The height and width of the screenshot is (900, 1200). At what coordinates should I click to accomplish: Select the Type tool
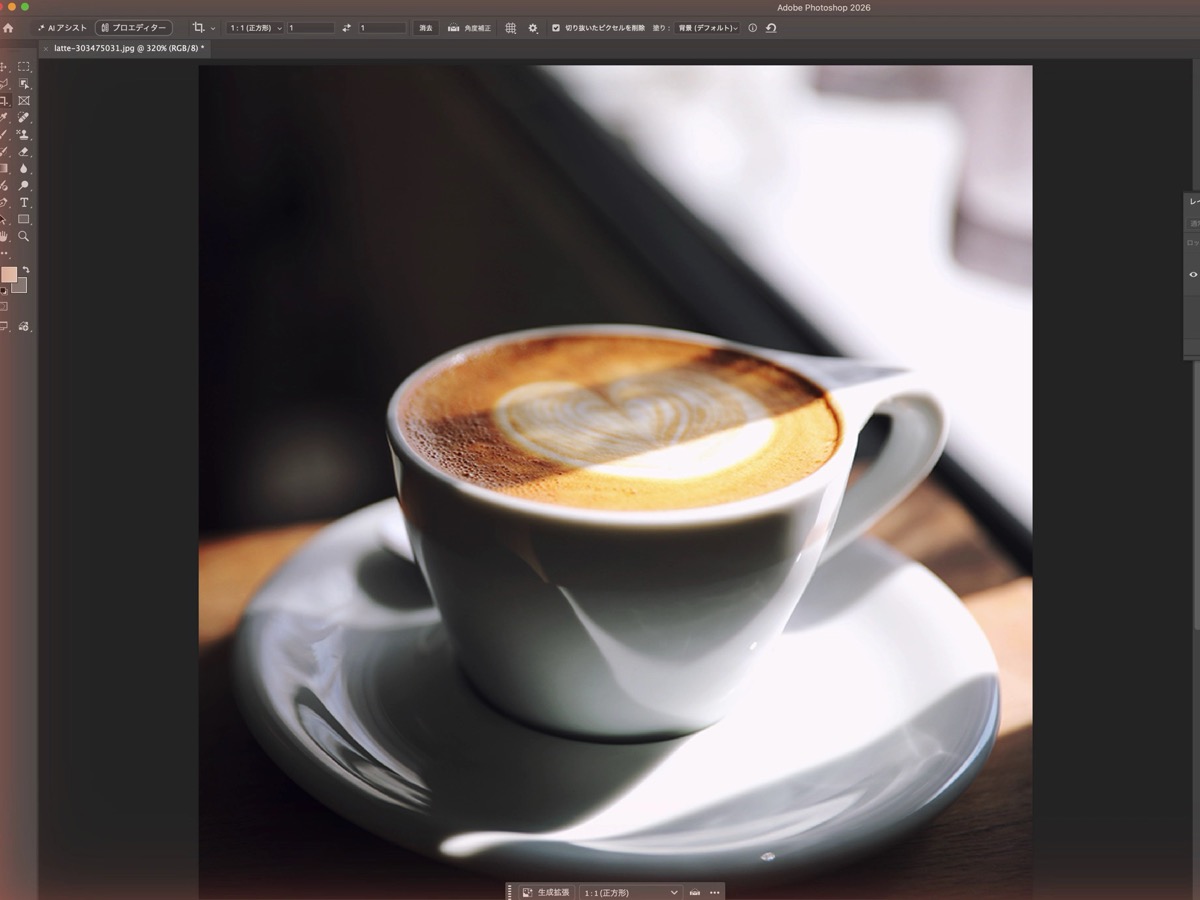tap(24, 202)
